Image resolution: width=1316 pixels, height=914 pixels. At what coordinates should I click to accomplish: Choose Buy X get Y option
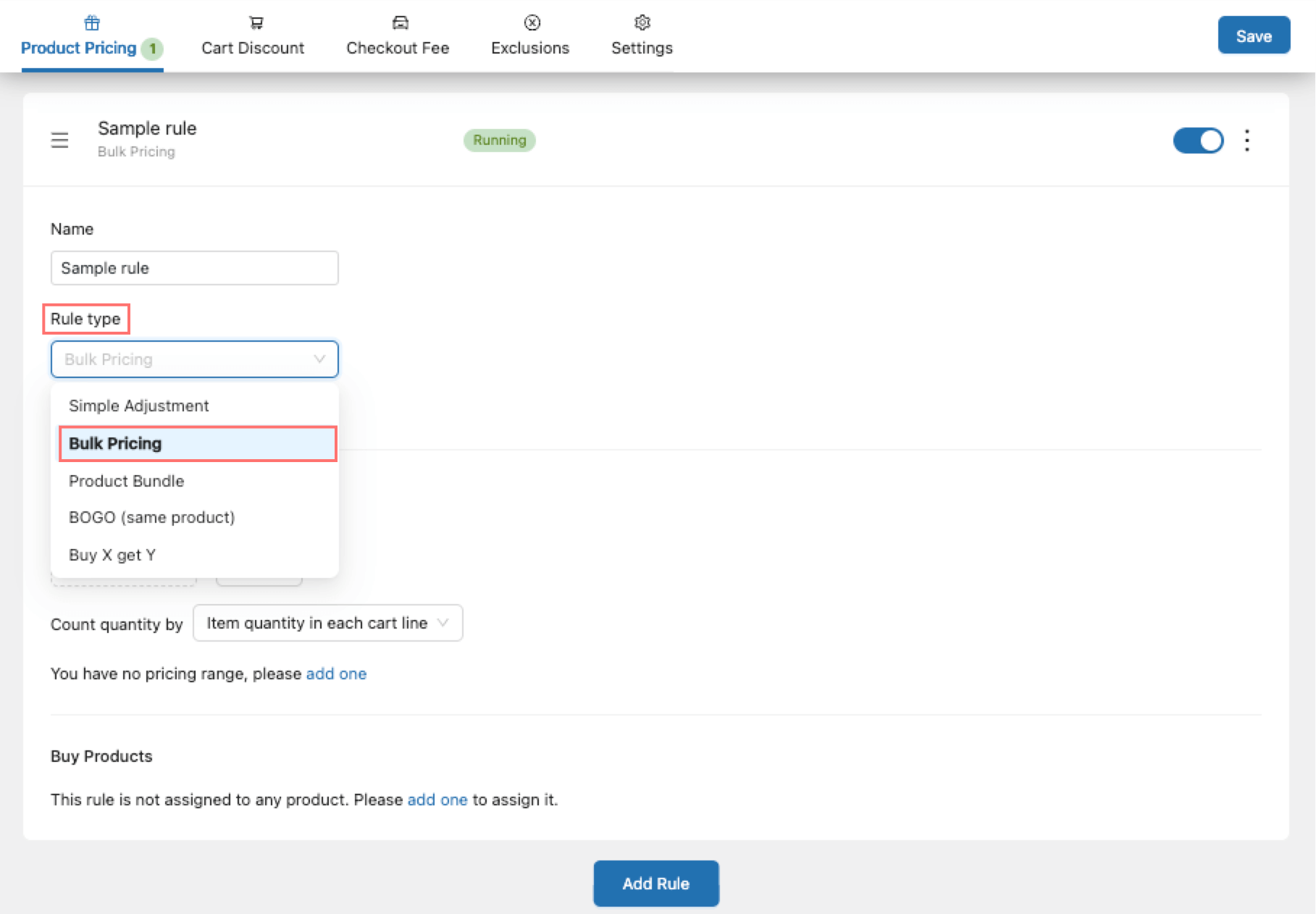coord(112,555)
